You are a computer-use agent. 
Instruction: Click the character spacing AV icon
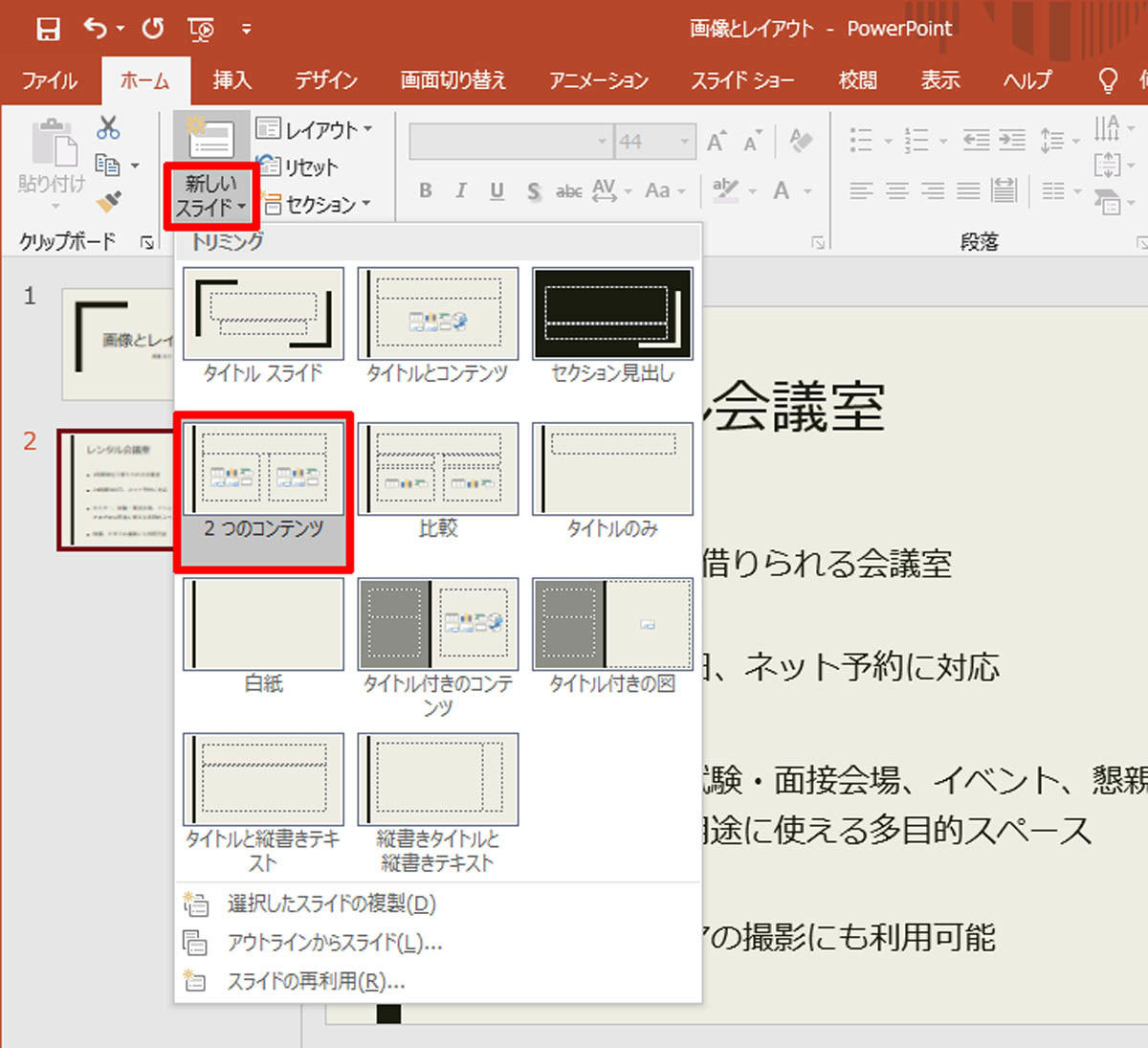[605, 190]
